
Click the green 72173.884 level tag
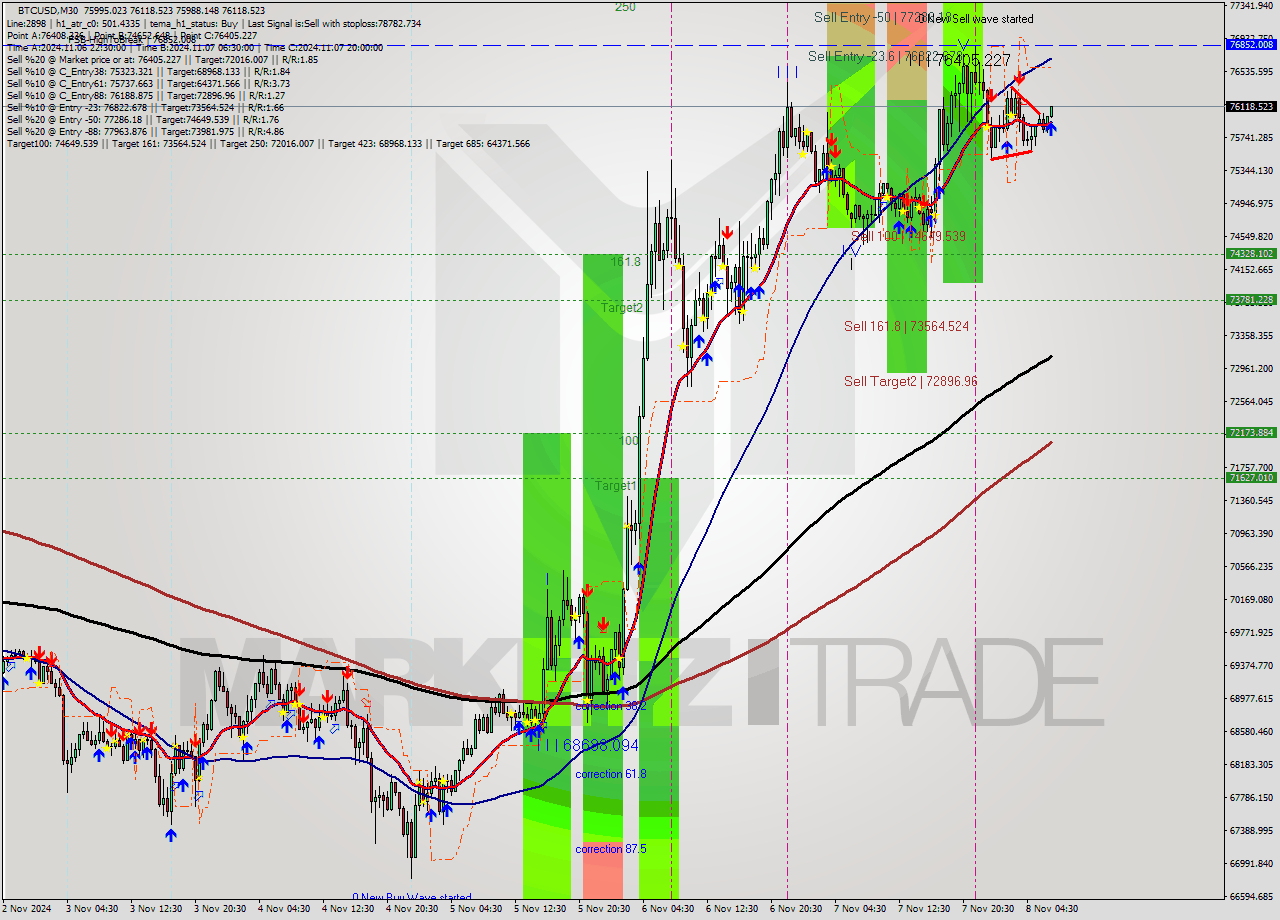(1252, 433)
